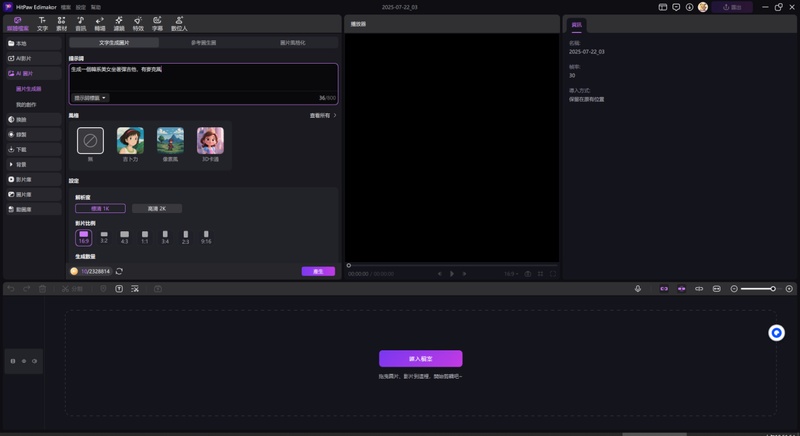
Task: Click the snapshot icon in player controls
Action: coord(528,274)
